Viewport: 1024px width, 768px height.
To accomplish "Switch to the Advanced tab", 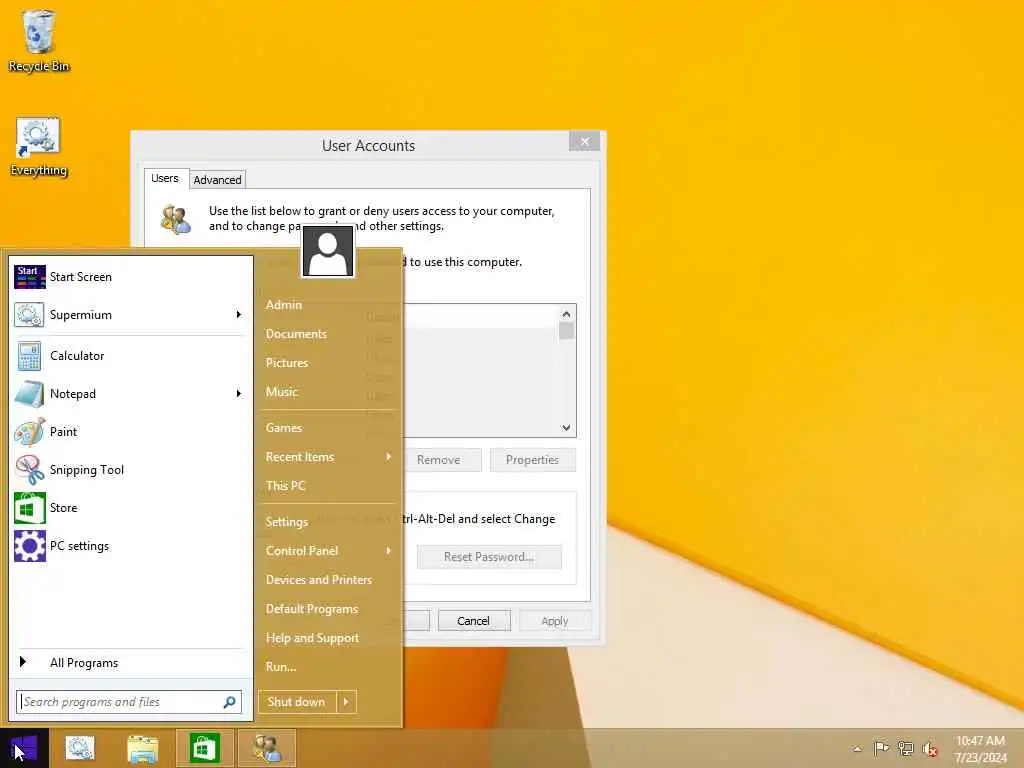I will [x=217, y=180].
